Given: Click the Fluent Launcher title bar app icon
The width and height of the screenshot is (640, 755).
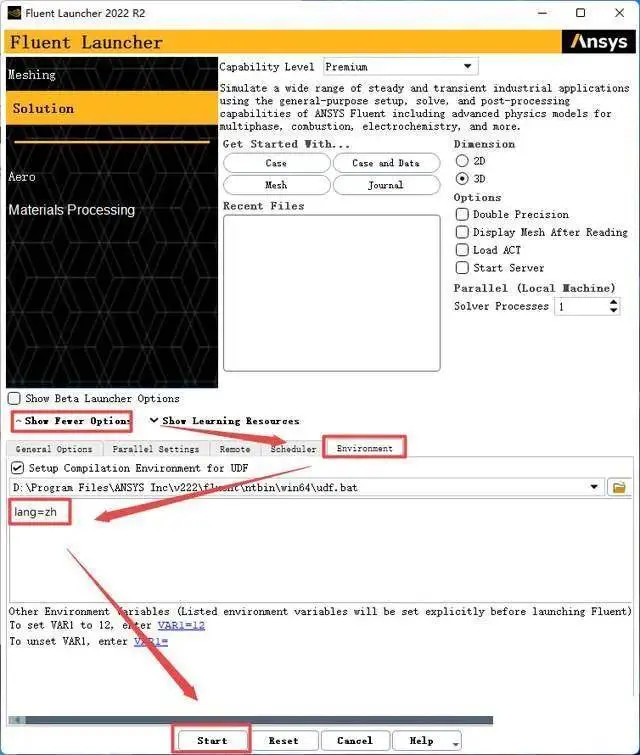Looking at the screenshot, I should [14, 13].
